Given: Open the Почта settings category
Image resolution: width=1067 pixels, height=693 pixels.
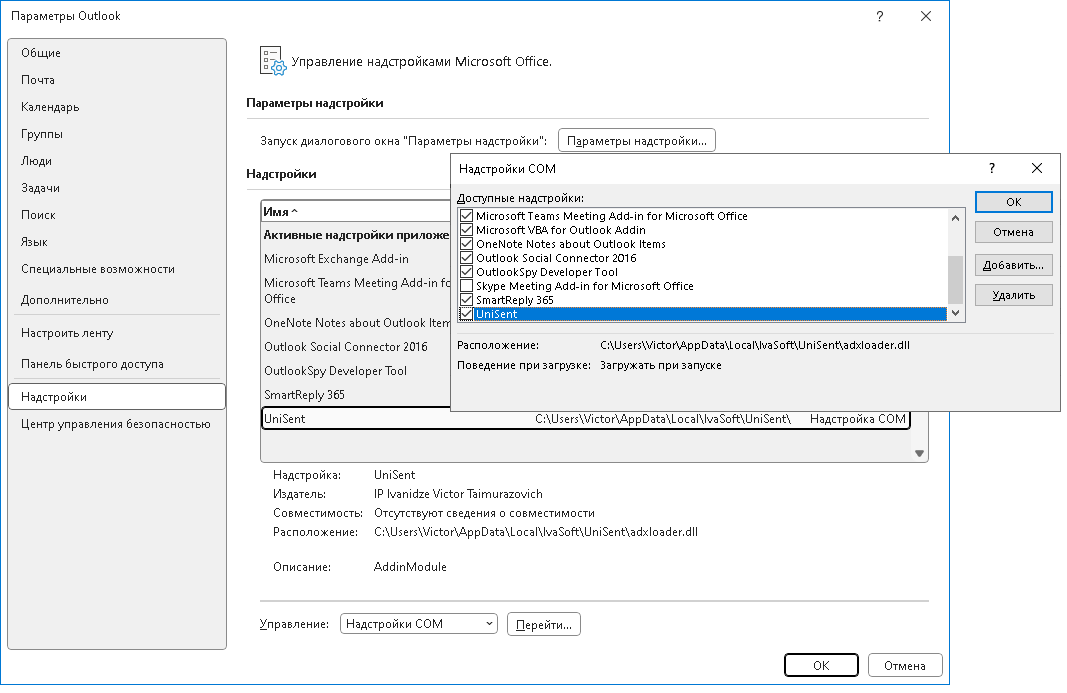Looking at the screenshot, I should click(x=117, y=80).
